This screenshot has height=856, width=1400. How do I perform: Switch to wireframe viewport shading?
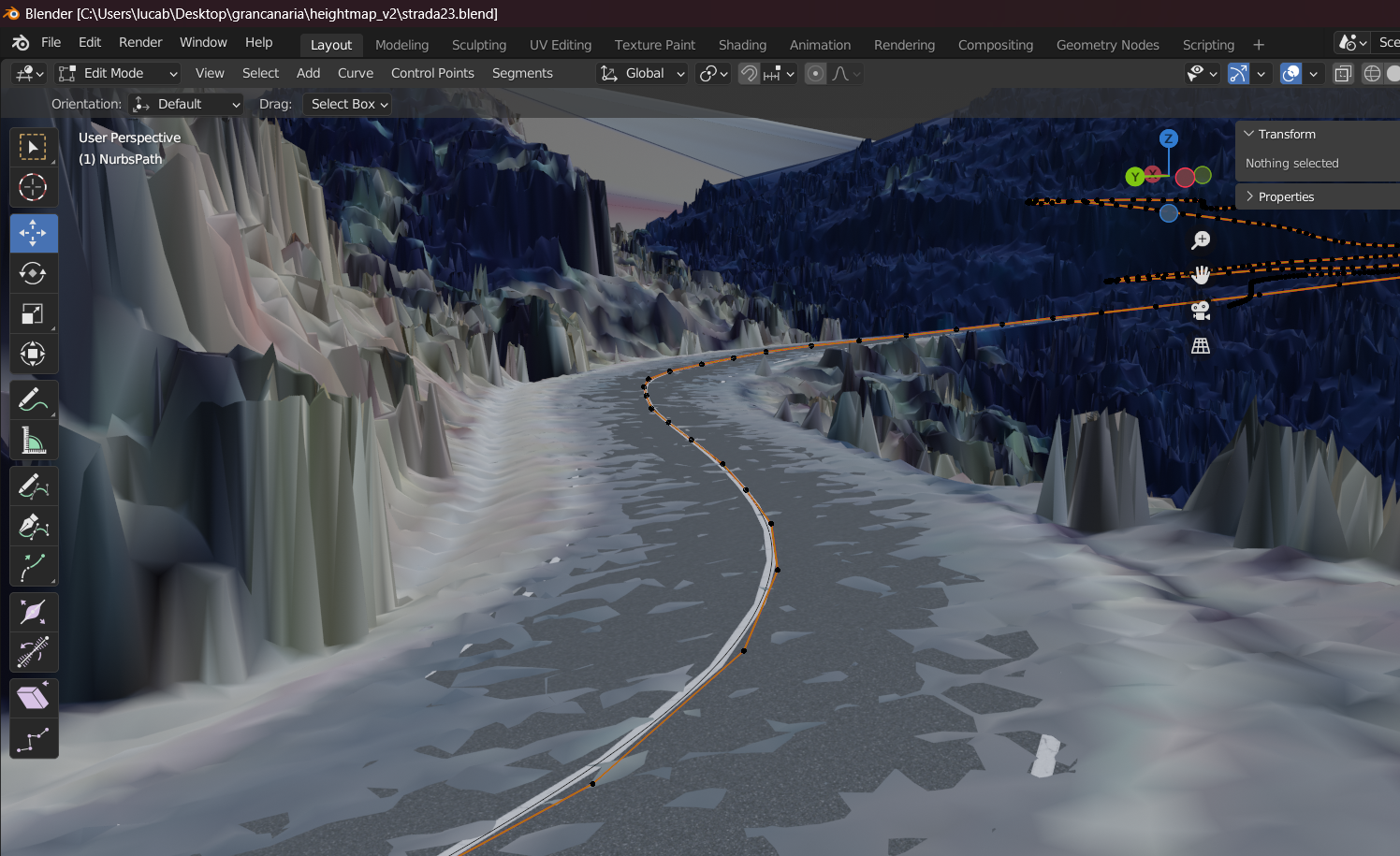tap(1373, 74)
